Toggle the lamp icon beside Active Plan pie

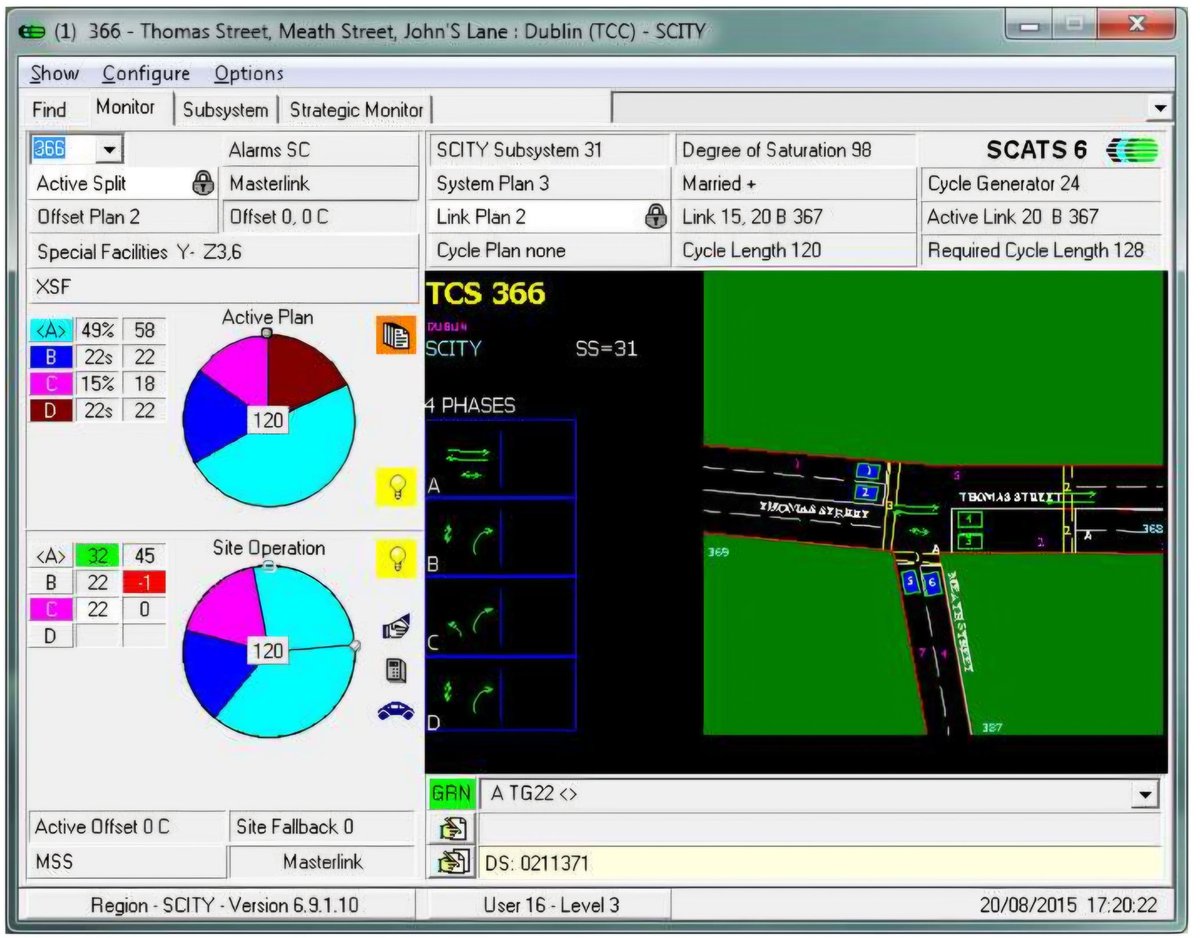[396, 487]
